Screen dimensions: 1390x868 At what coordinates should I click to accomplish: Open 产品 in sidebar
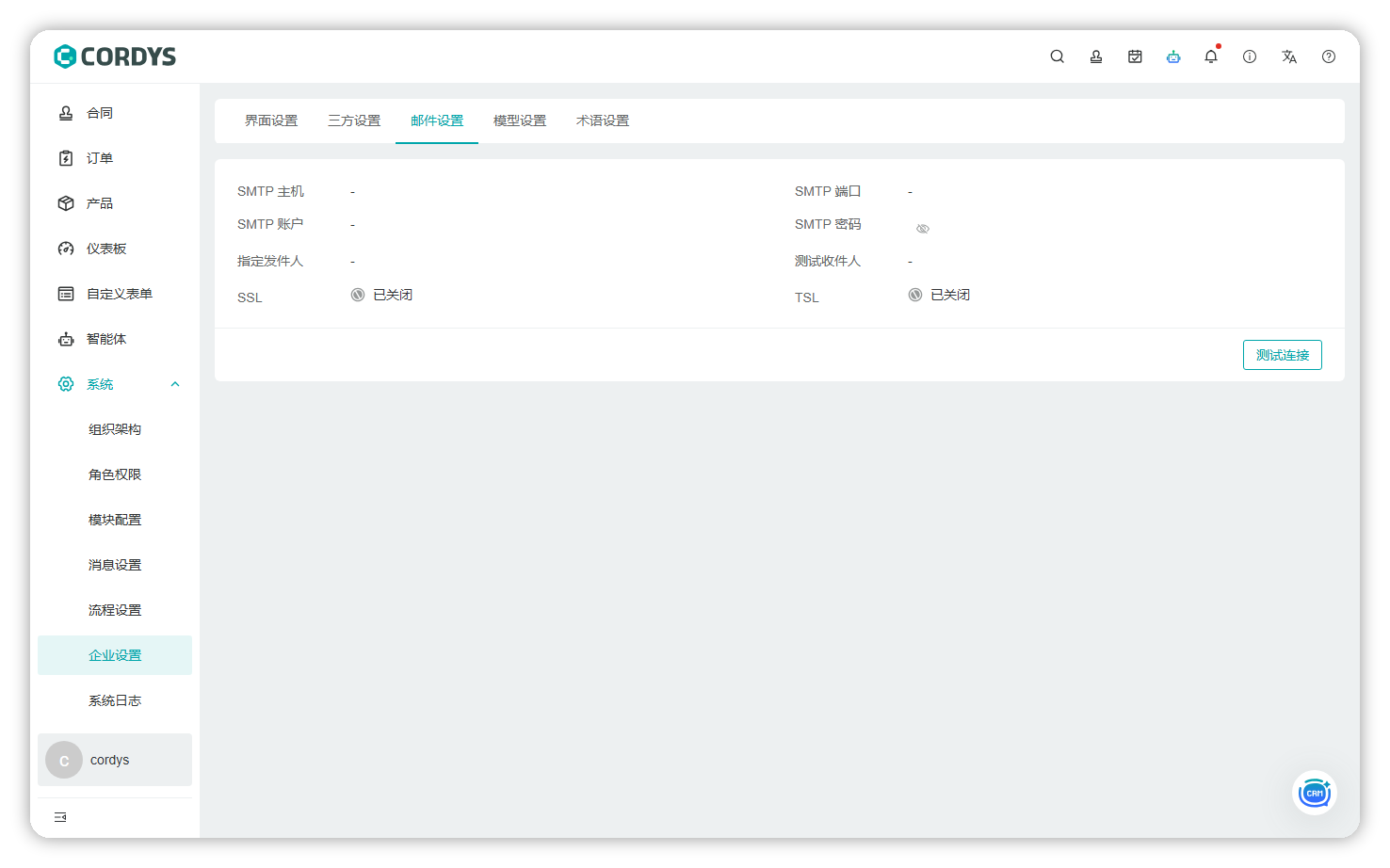115,203
